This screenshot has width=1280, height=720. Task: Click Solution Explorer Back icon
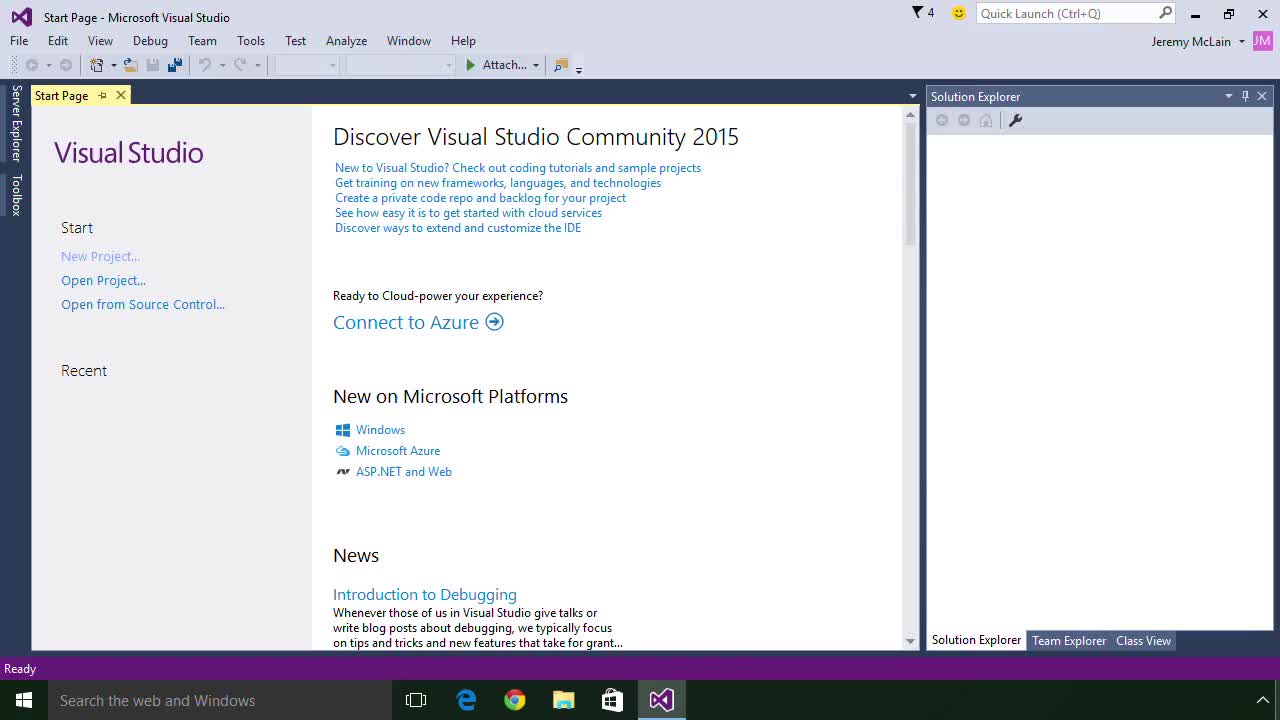[942, 120]
